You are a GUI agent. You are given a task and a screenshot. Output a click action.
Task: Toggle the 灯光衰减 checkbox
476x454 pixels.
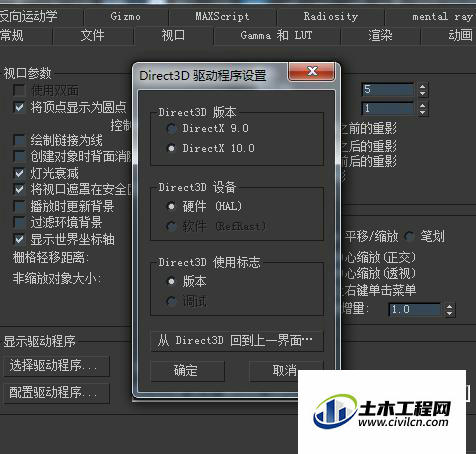point(19,173)
